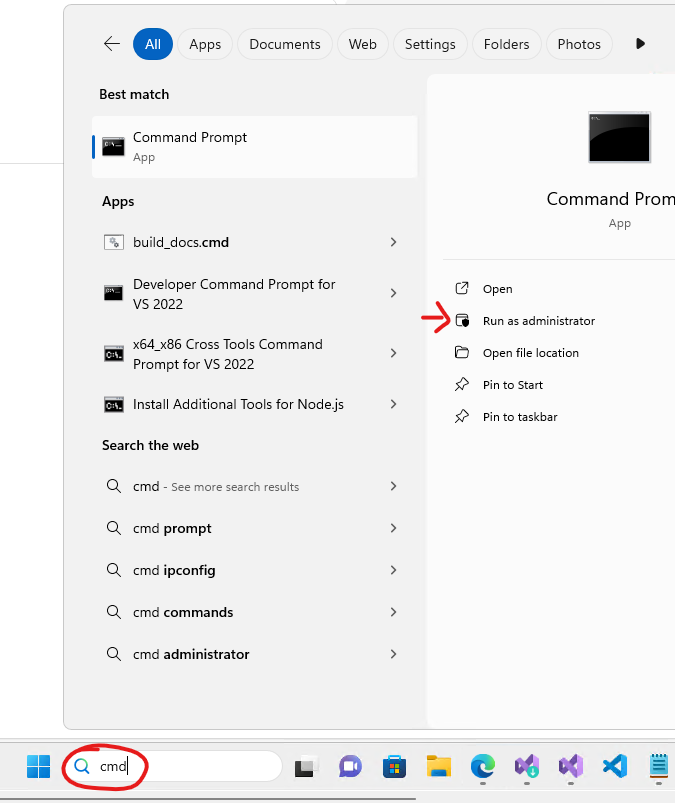Screen dimensions: 675x803
Task: Open Microsoft Edge from taskbar
Action: pyautogui.click(x=483, y=766)
